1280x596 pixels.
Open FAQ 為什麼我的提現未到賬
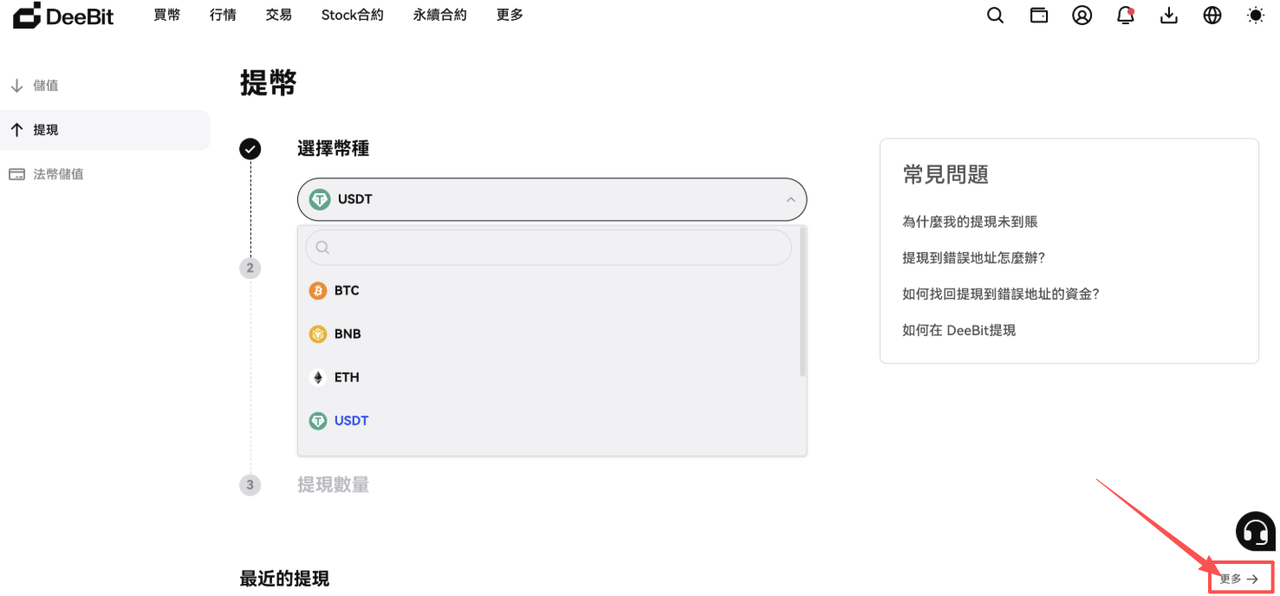coord(970,222)
